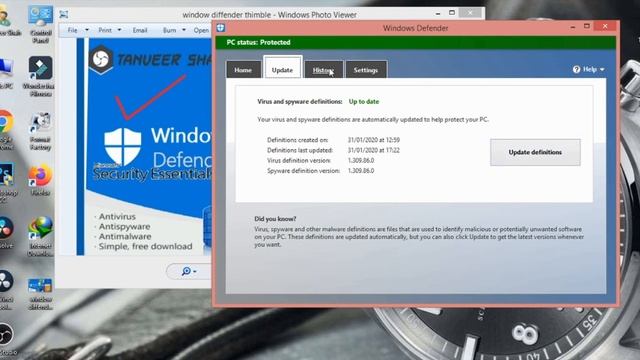Click the Windows Defender window title
The image size is (640, 360).
click(x=416, y=28)
